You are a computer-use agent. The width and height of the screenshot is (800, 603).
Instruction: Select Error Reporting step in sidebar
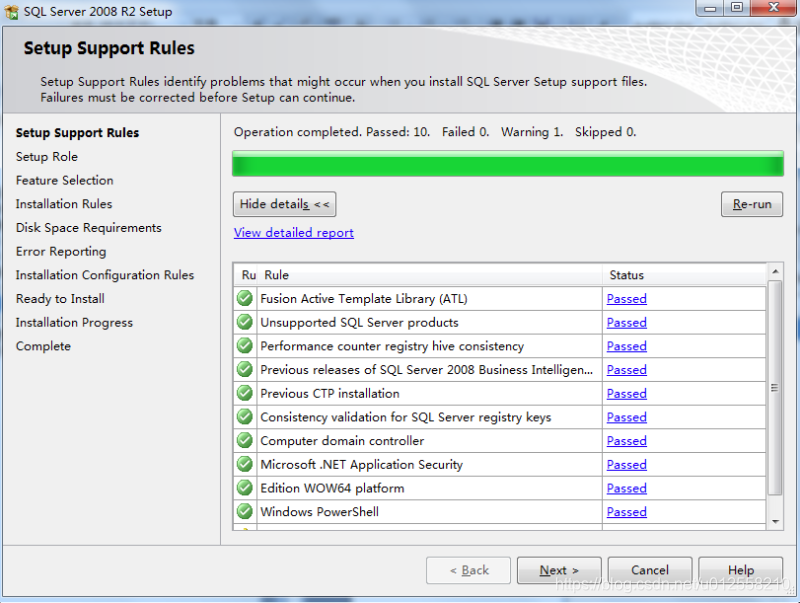[x=61, y=252]
